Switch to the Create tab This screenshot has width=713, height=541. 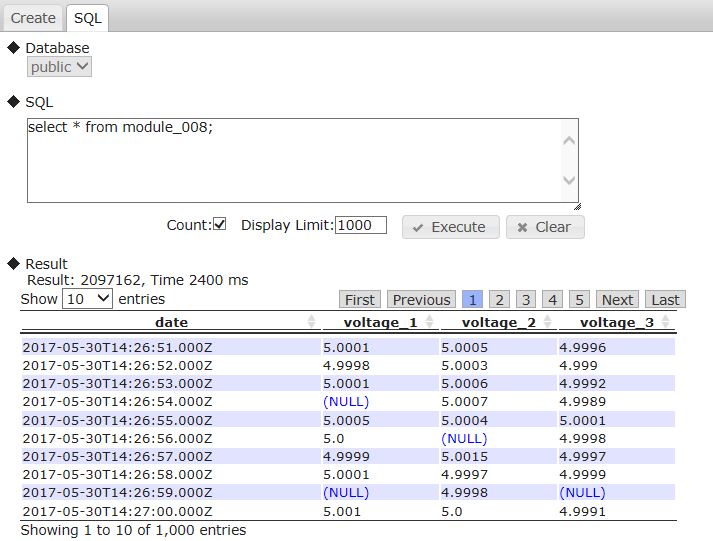[x=33, y=18]
